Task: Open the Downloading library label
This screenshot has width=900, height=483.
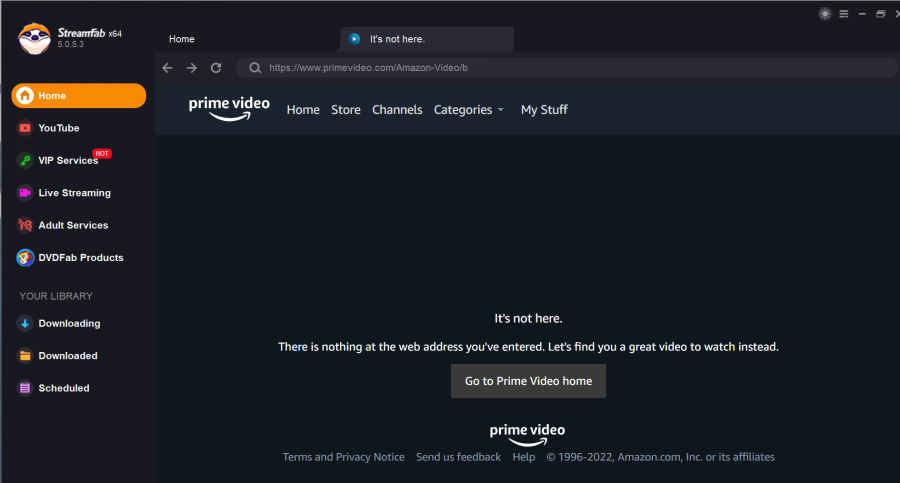Action: click(69, 323)
